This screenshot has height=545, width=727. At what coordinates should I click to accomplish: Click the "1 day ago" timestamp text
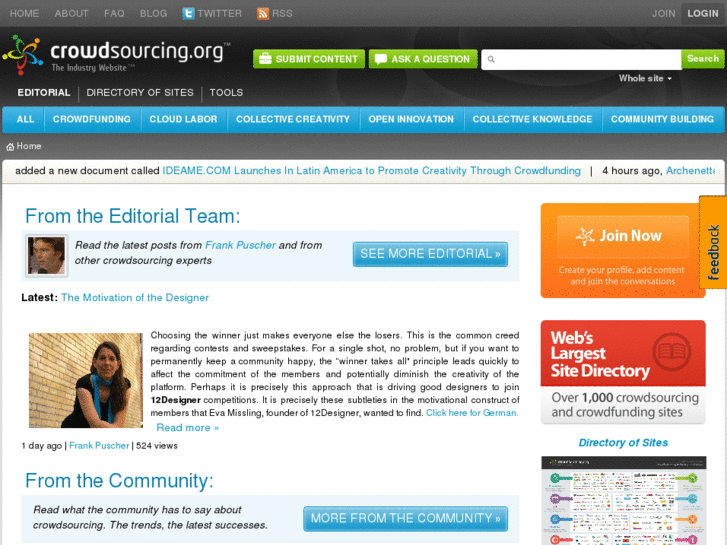pos(41,446)
